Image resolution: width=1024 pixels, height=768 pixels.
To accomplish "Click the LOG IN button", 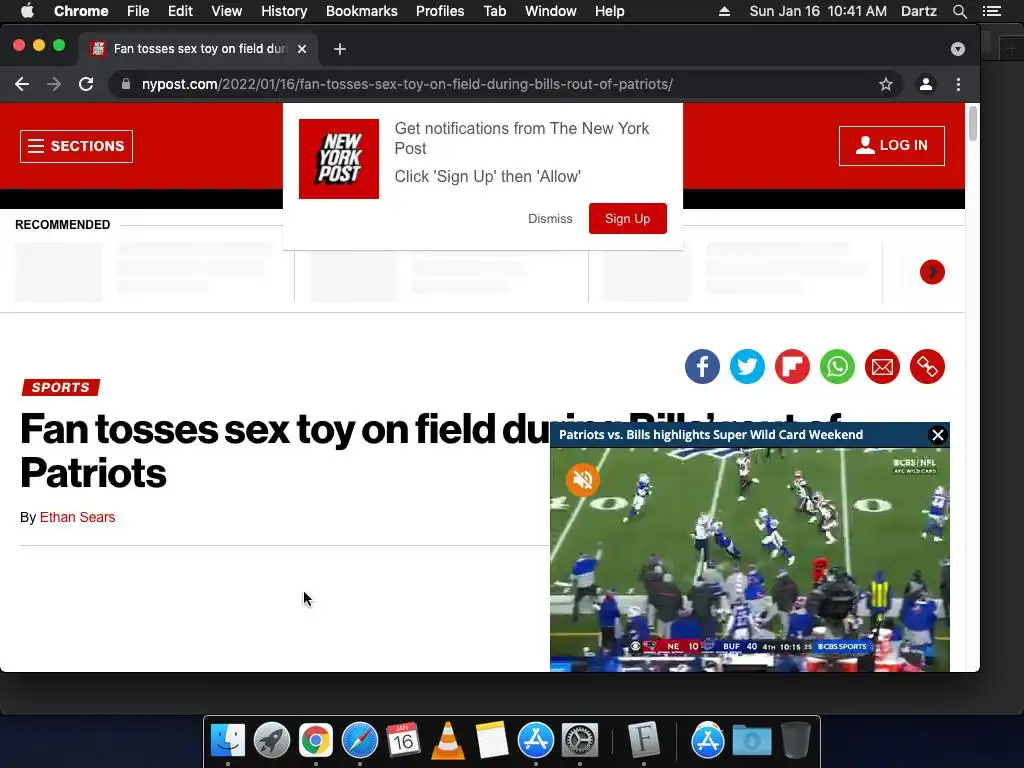I will coord(891,146).
